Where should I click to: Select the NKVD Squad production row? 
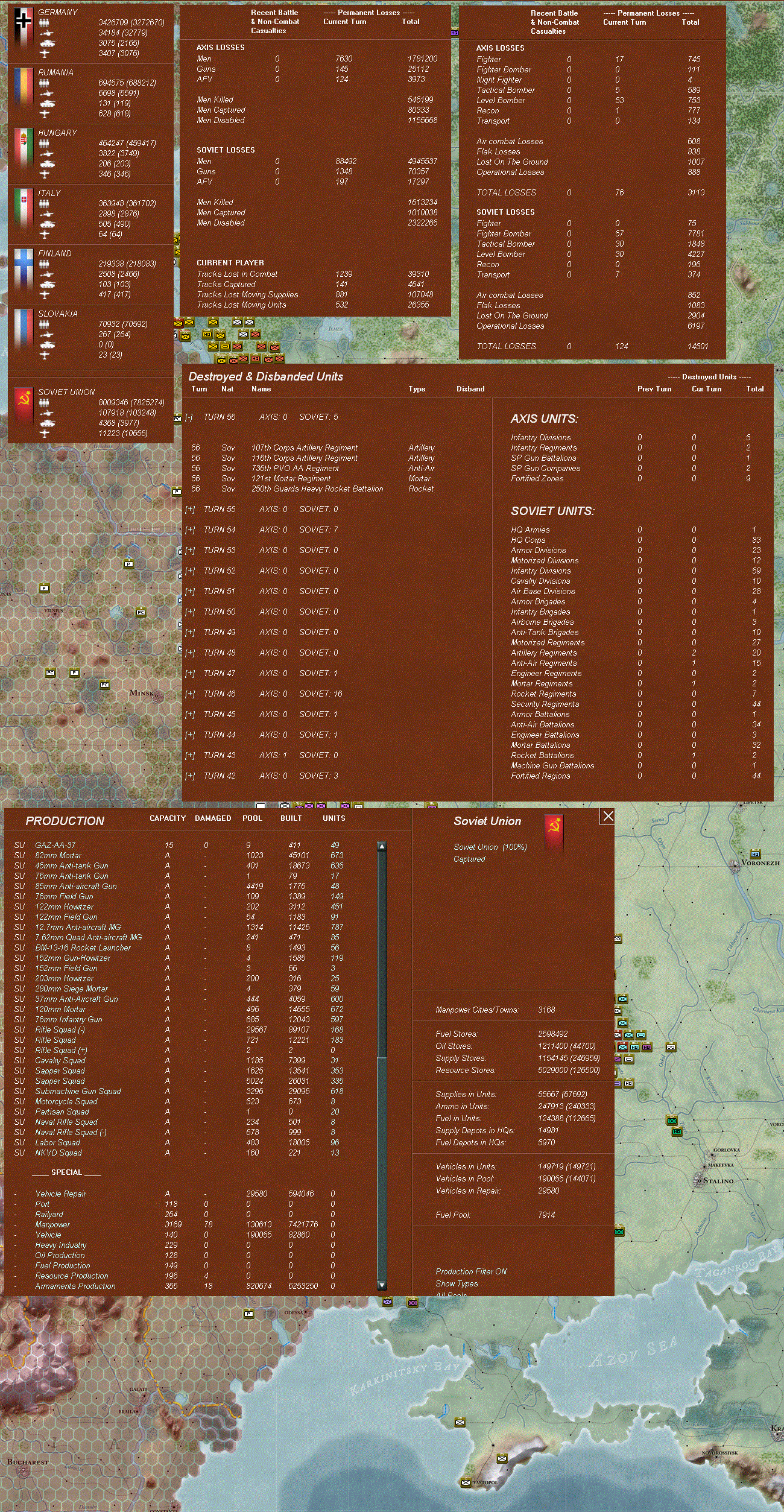(179, 1153)
